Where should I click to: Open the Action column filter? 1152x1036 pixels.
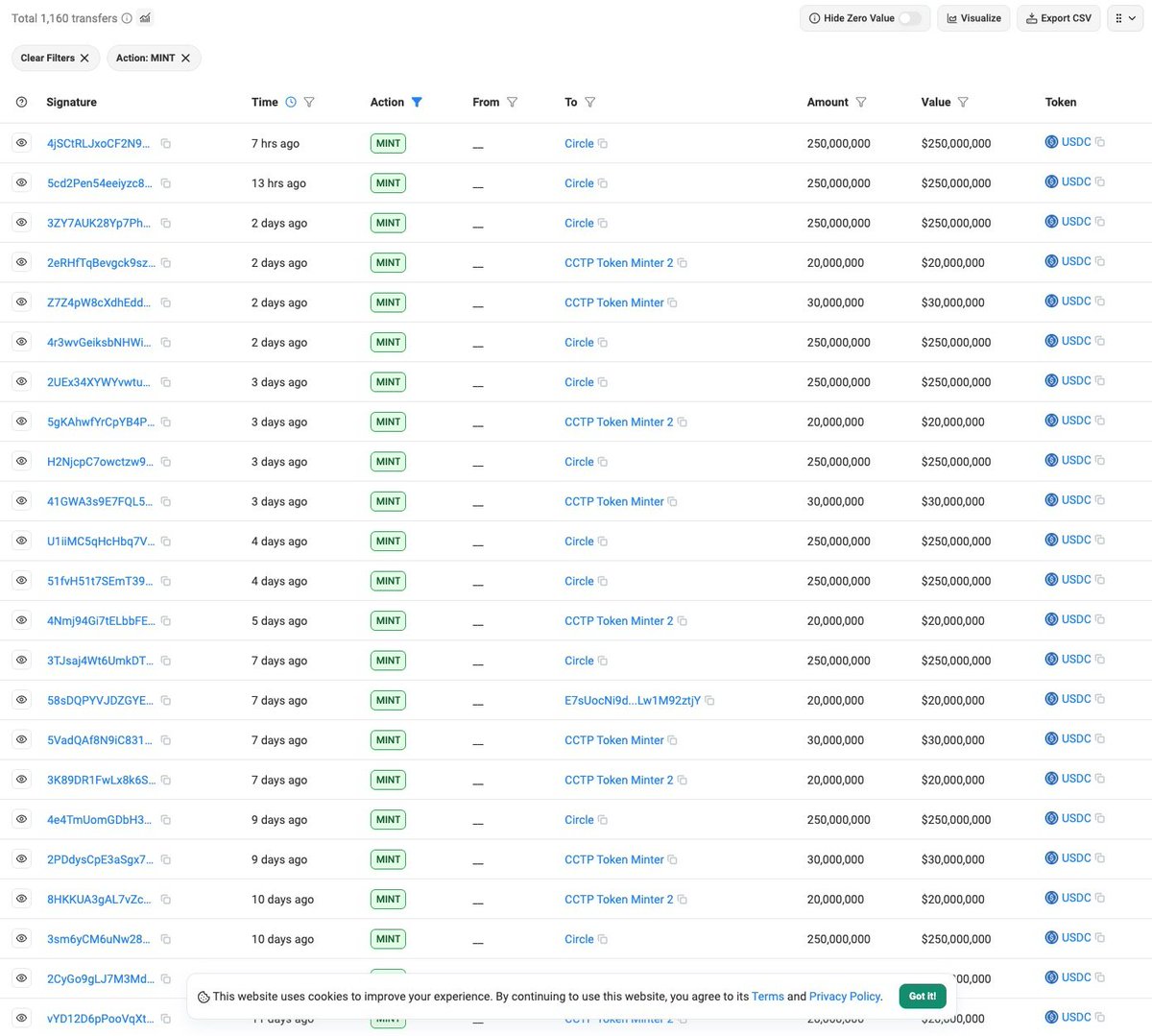pyautogui.click(x=417, y=102)
